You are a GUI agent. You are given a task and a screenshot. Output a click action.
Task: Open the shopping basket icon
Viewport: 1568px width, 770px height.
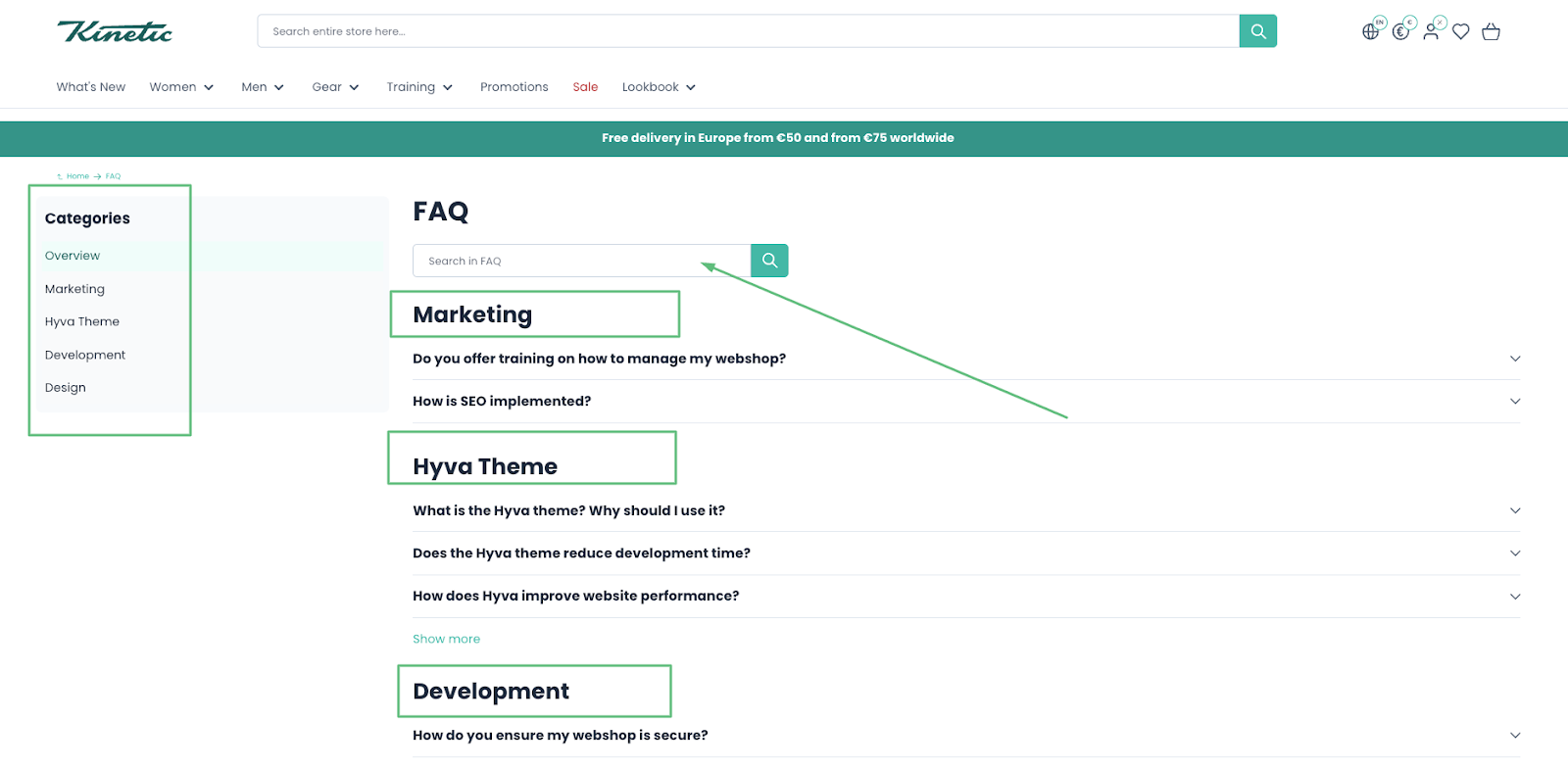1491,31
